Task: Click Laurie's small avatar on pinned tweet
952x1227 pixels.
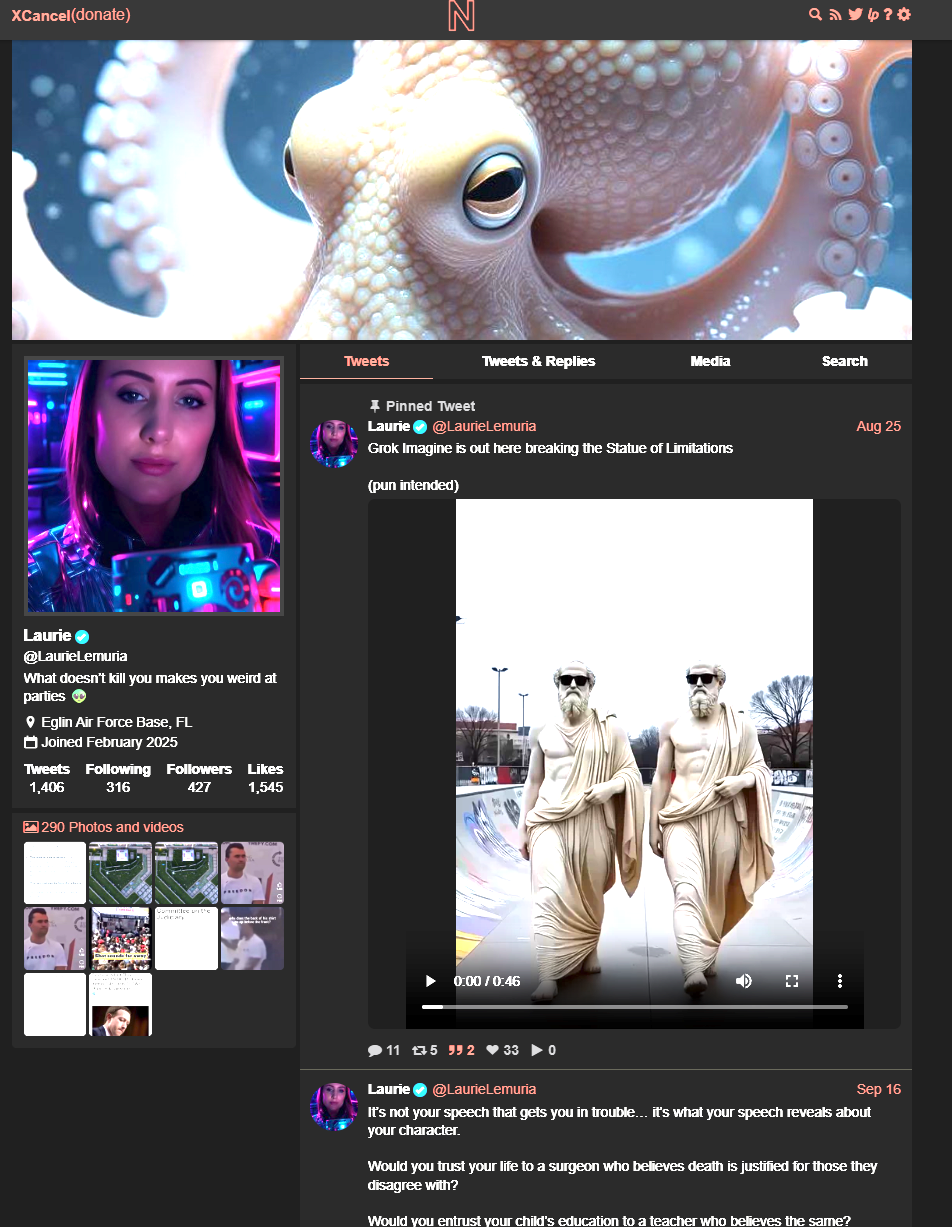Action: (x=334, y=443)
